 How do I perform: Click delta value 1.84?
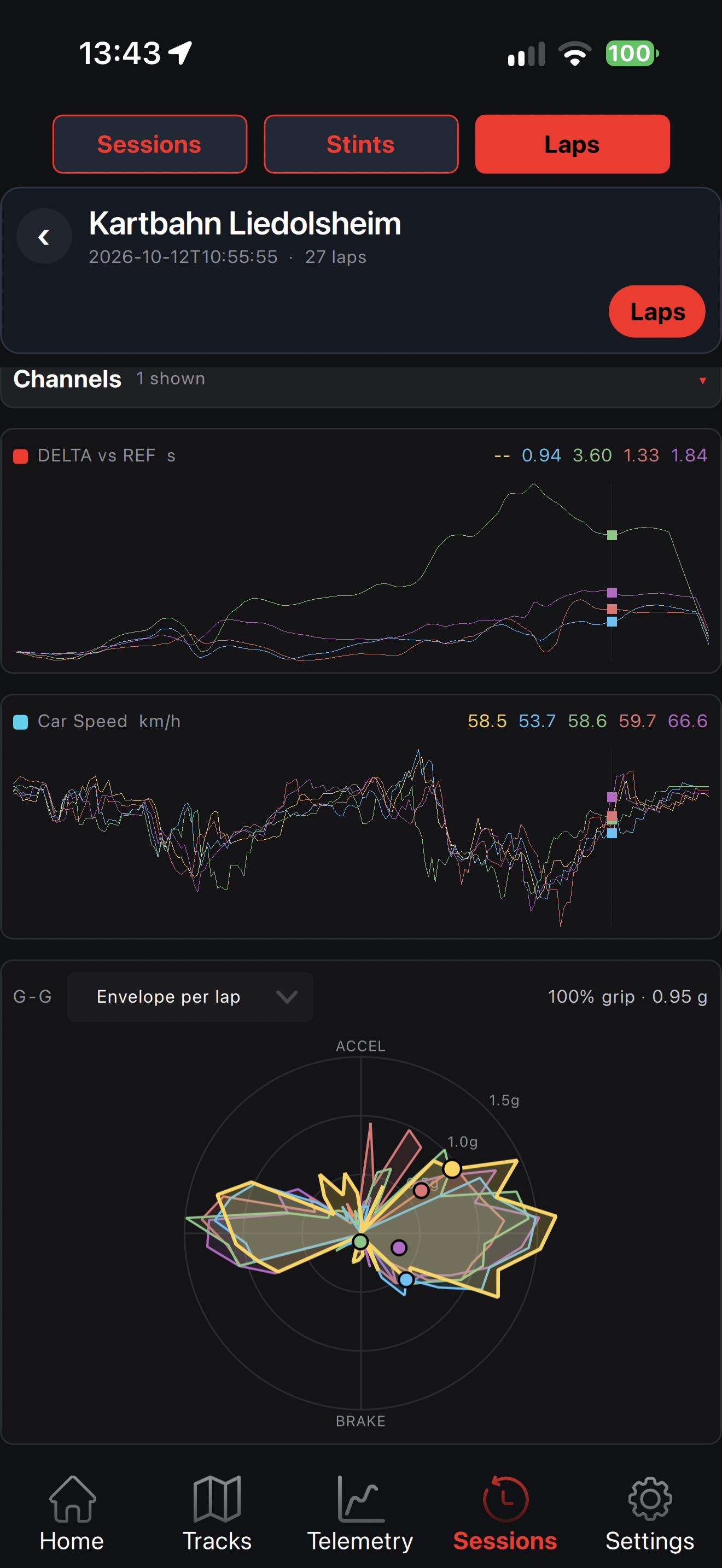tap(689, 455)
